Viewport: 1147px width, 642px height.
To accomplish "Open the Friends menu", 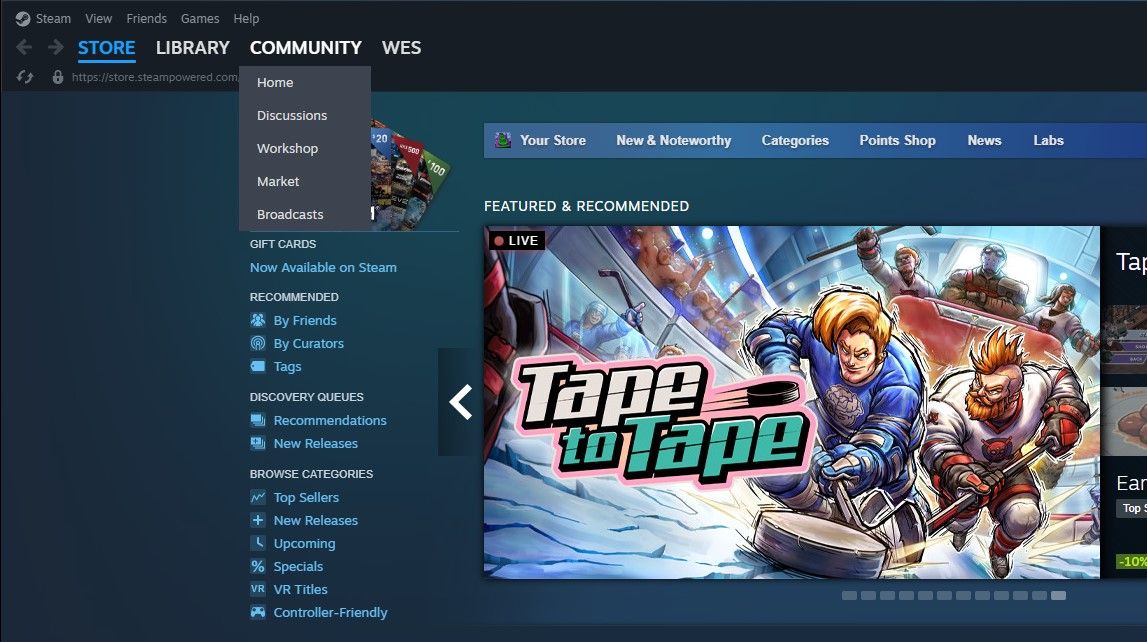I will [146, 19].
